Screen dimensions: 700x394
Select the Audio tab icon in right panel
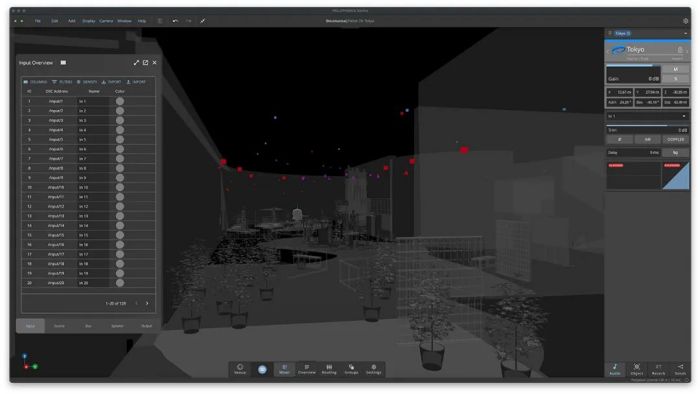pyautogui.click(x=615, y=369)
